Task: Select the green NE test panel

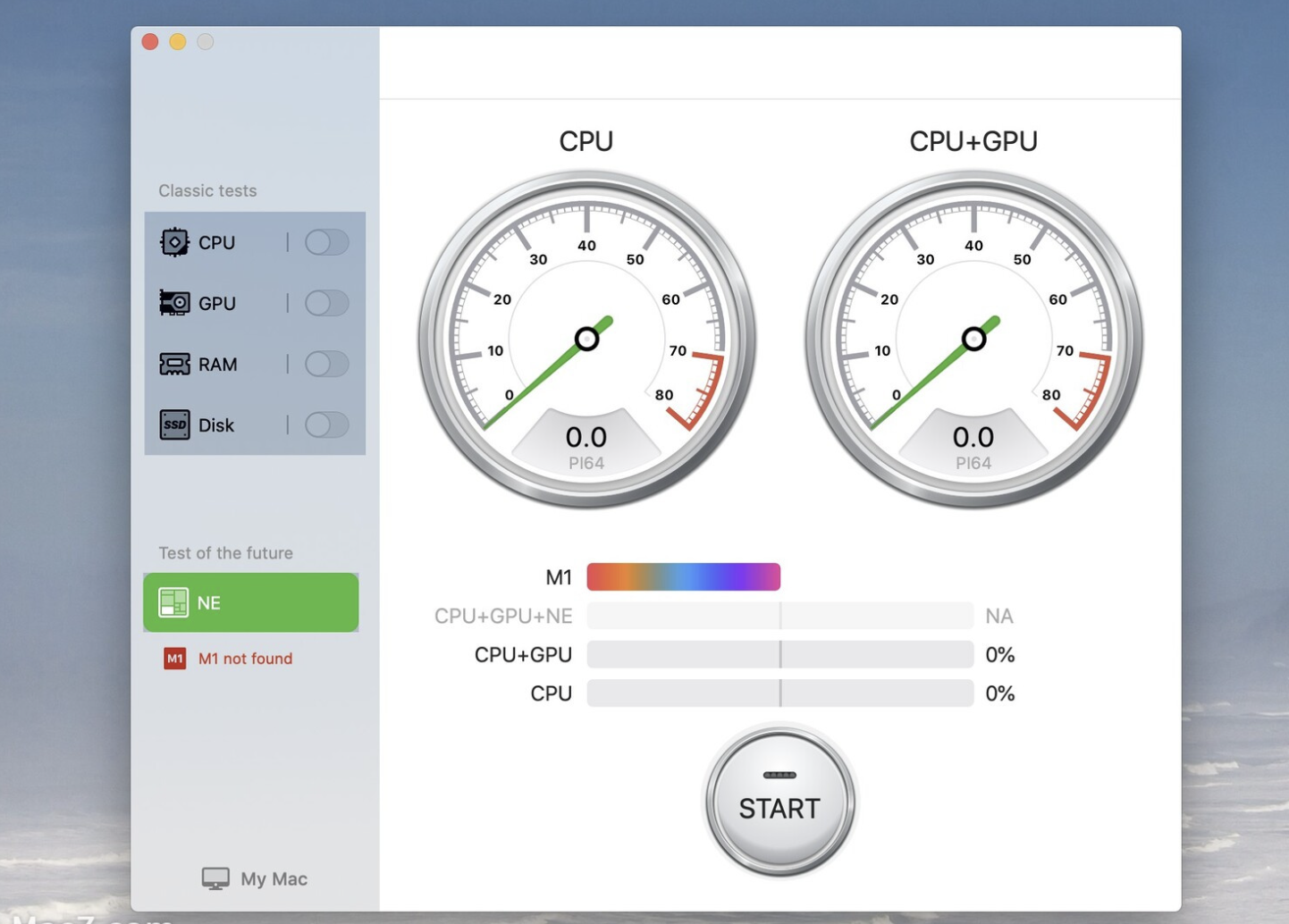Action: coord(250,602)
